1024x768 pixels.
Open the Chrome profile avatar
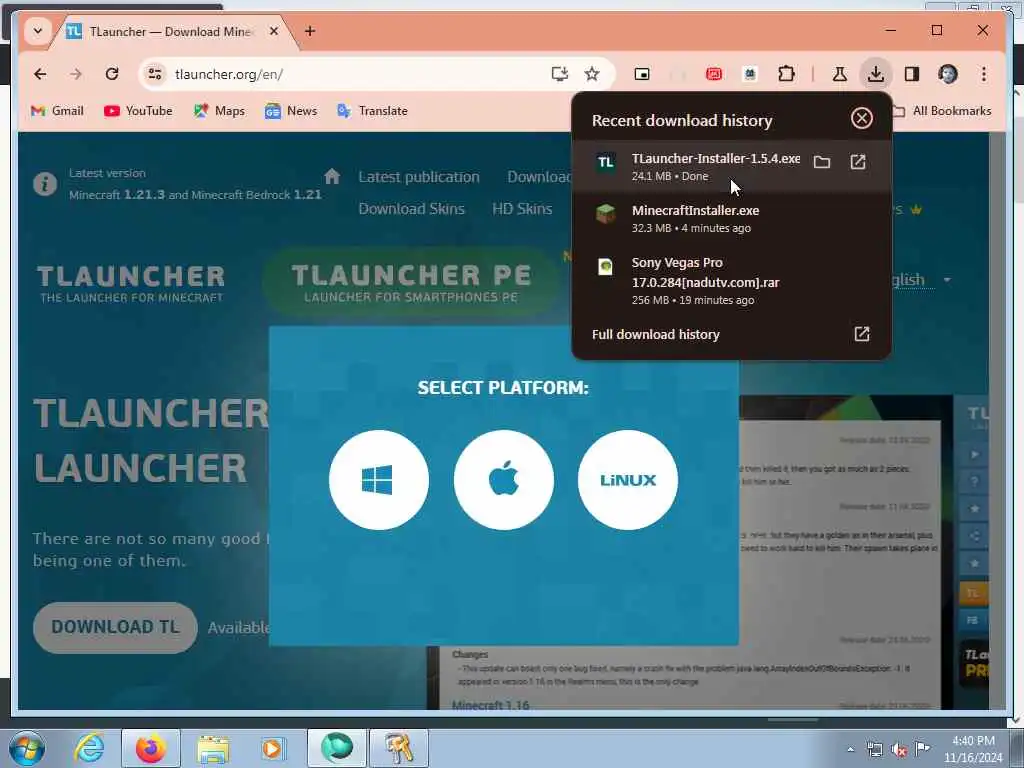point(948,74)
